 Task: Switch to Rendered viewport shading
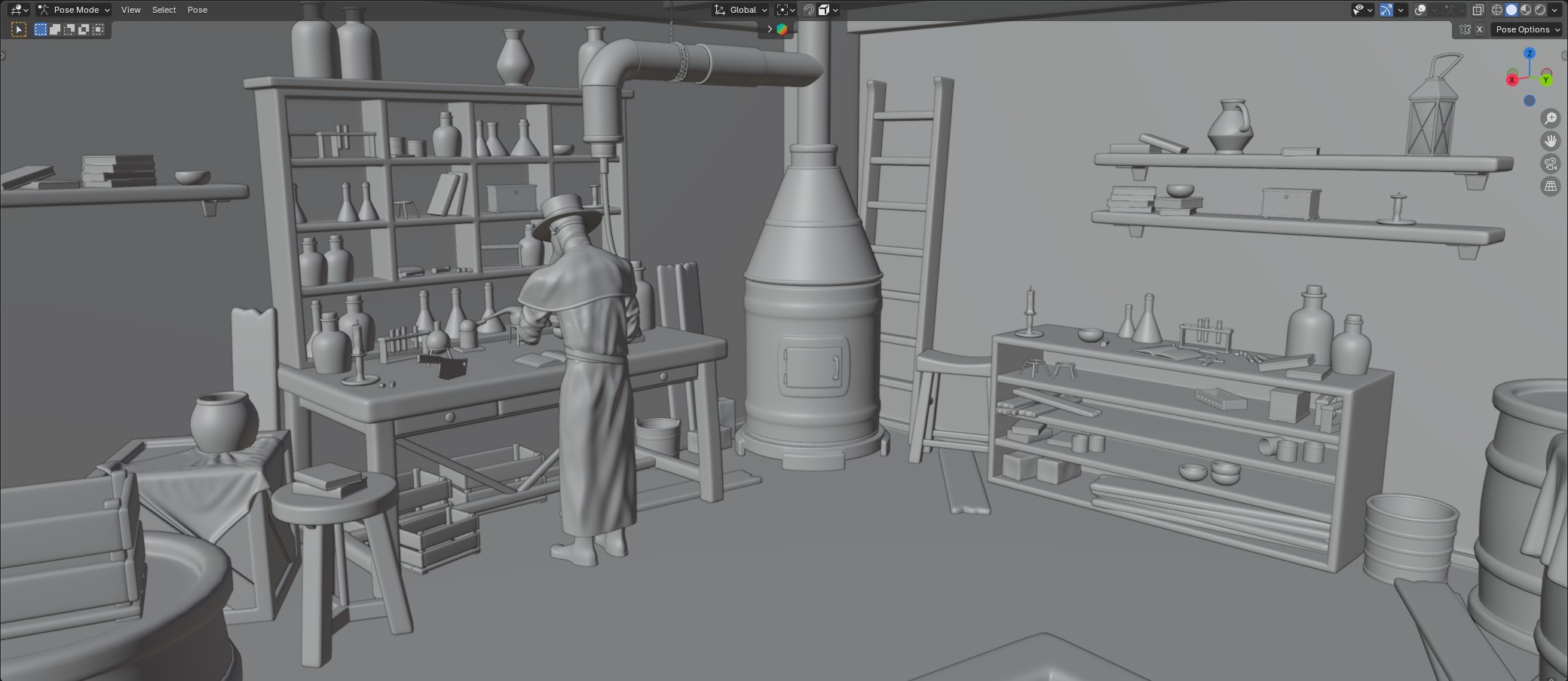click(1540, 10)
